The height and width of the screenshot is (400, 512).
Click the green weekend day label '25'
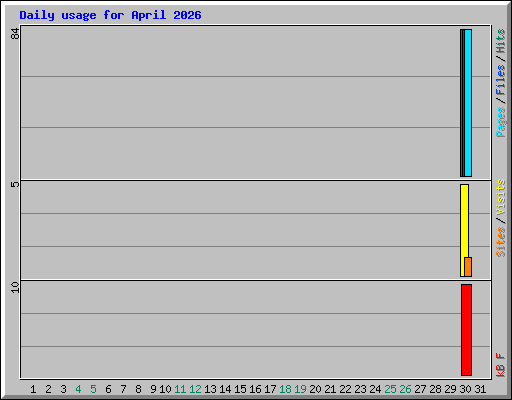pos(390,389)
